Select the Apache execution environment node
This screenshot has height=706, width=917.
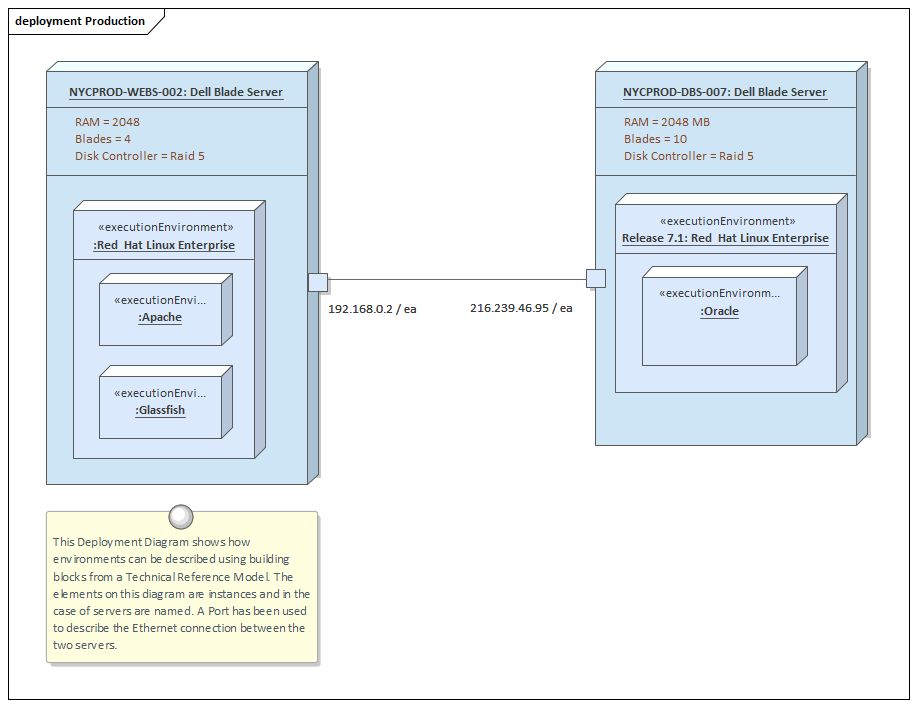pyautogui.click(x=161, y=310)
